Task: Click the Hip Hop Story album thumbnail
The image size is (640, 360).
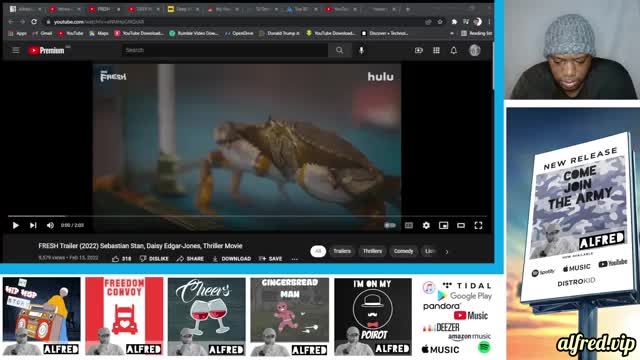Action: click(41, 316)
